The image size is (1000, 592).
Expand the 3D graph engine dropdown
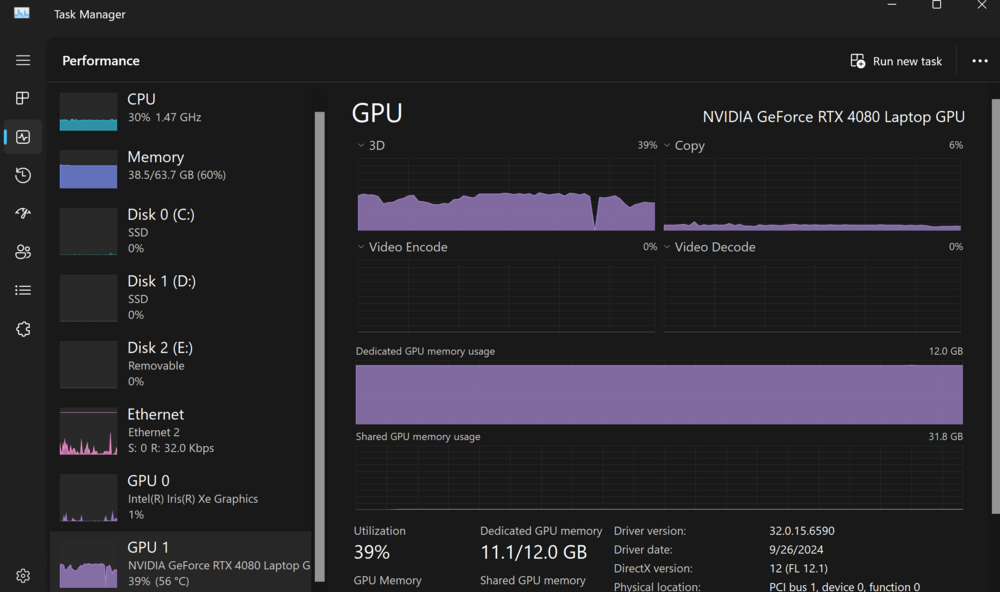(x=362, y=146)
